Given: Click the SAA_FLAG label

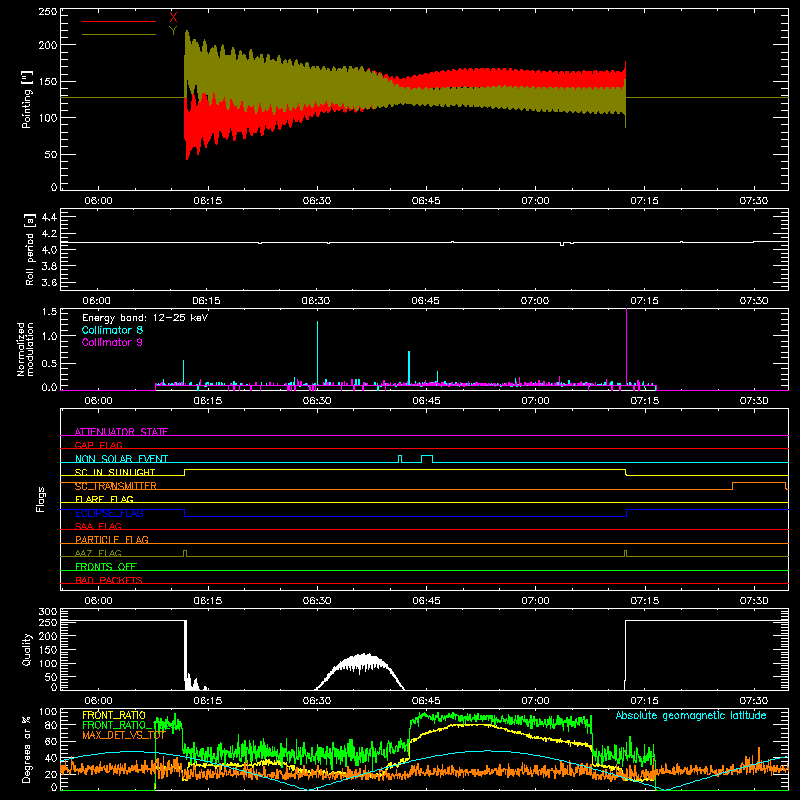Looking at the screenshot, I should [98, 526].
